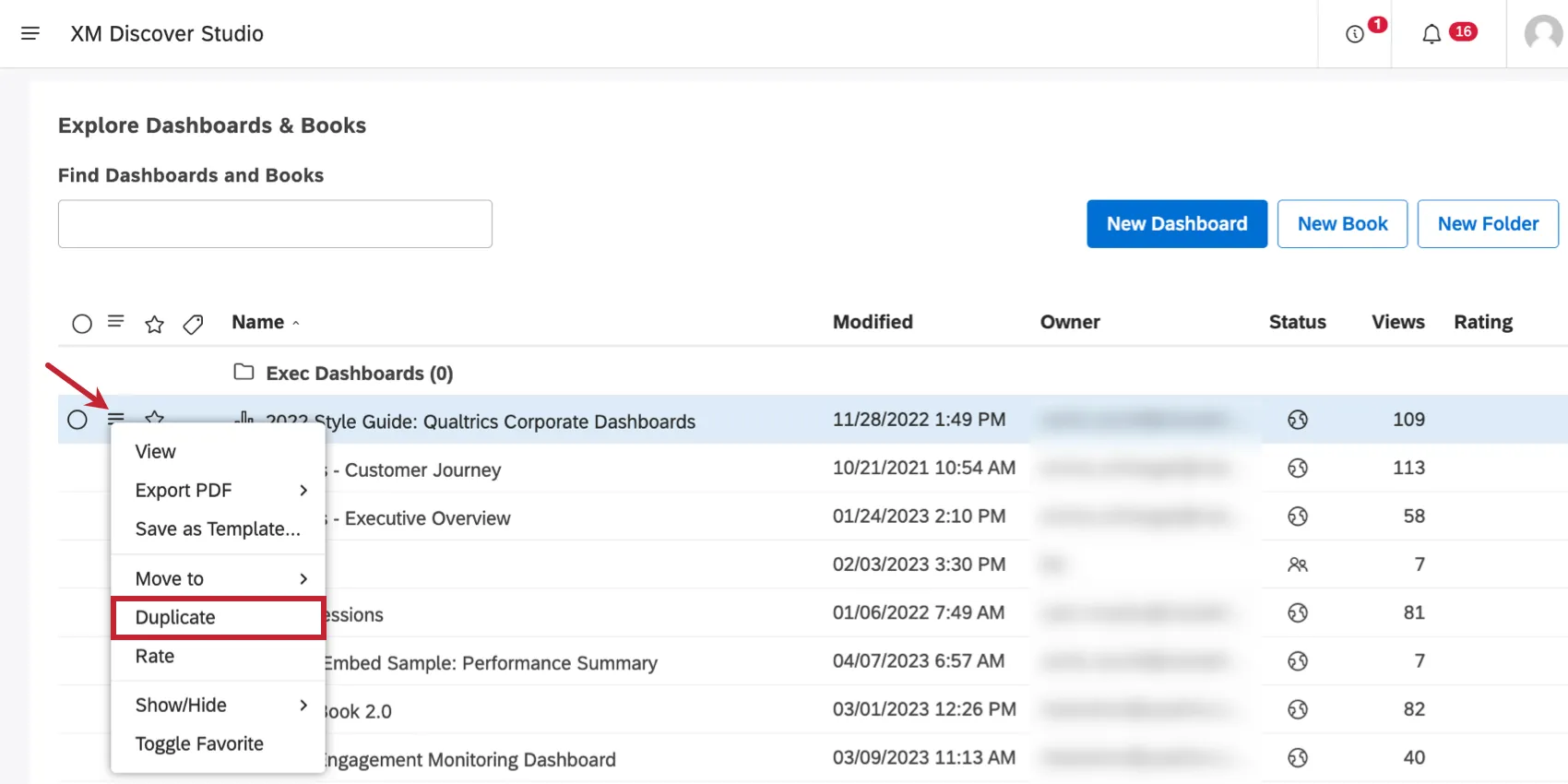Focus the Find Dashboards and Books search field
The image size is (1568, 784).
275,224
